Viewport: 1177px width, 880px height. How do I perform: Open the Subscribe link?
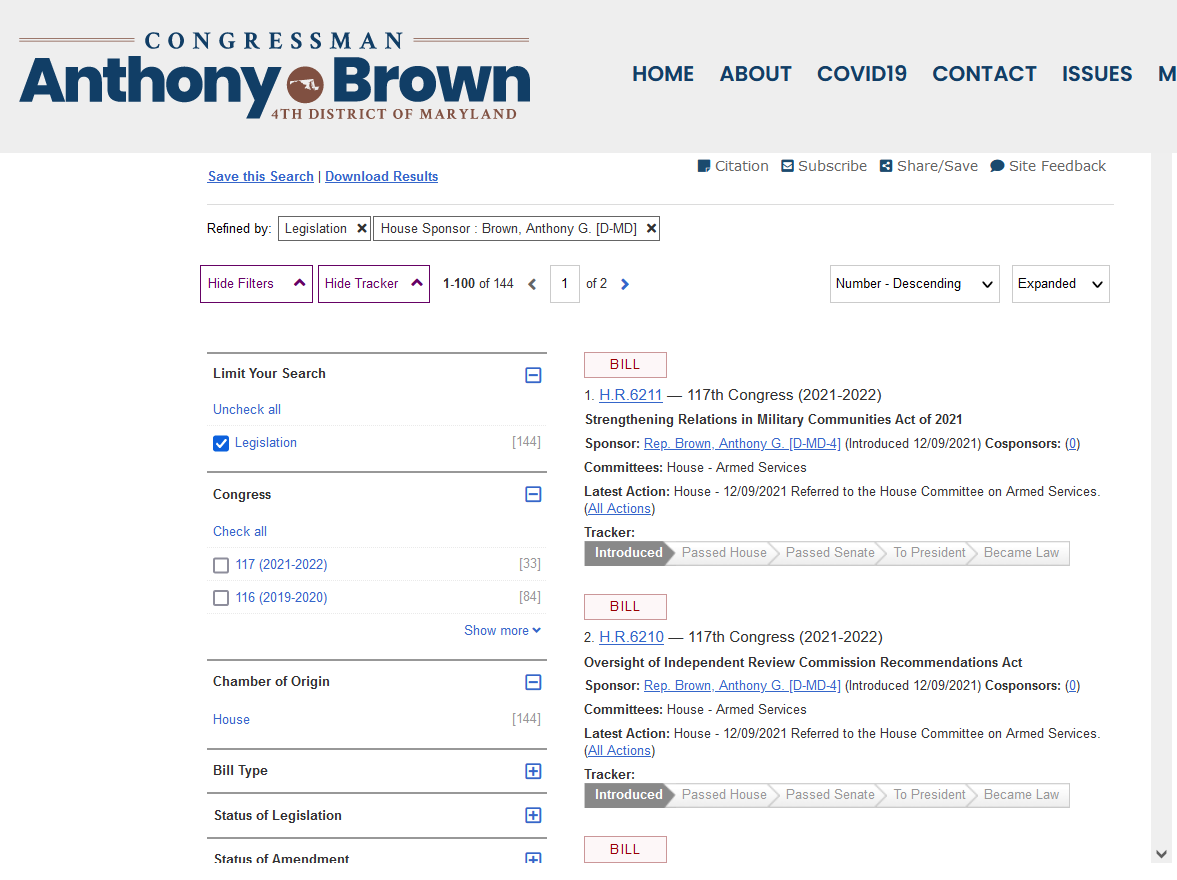pyautogui.click(x=832, y=166)
